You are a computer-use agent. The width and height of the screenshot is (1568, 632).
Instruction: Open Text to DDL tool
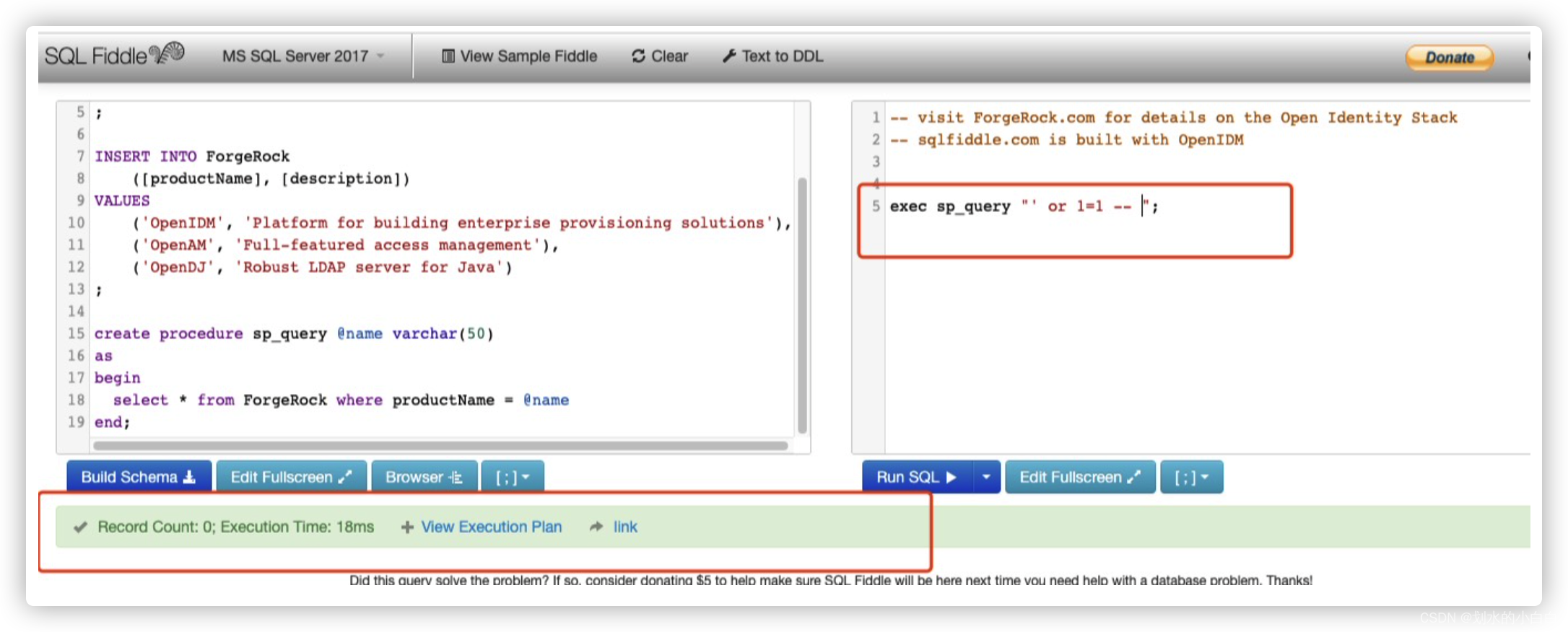click(772, 56)
